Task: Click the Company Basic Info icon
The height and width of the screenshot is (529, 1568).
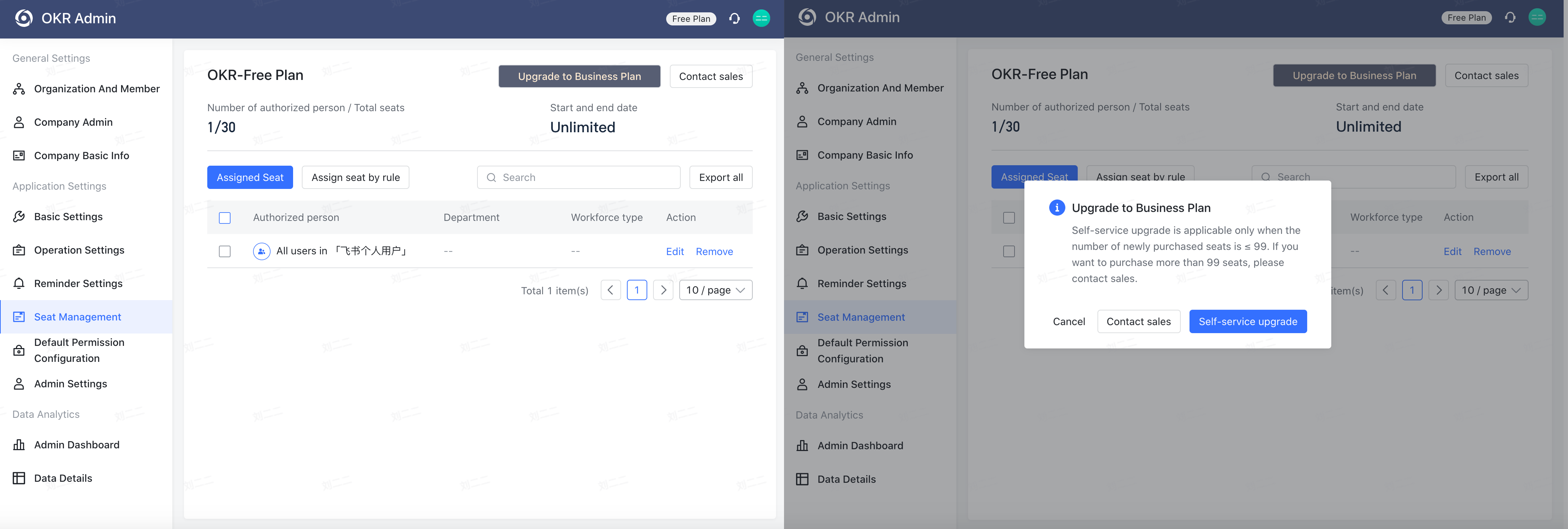Action: point(18,155)
